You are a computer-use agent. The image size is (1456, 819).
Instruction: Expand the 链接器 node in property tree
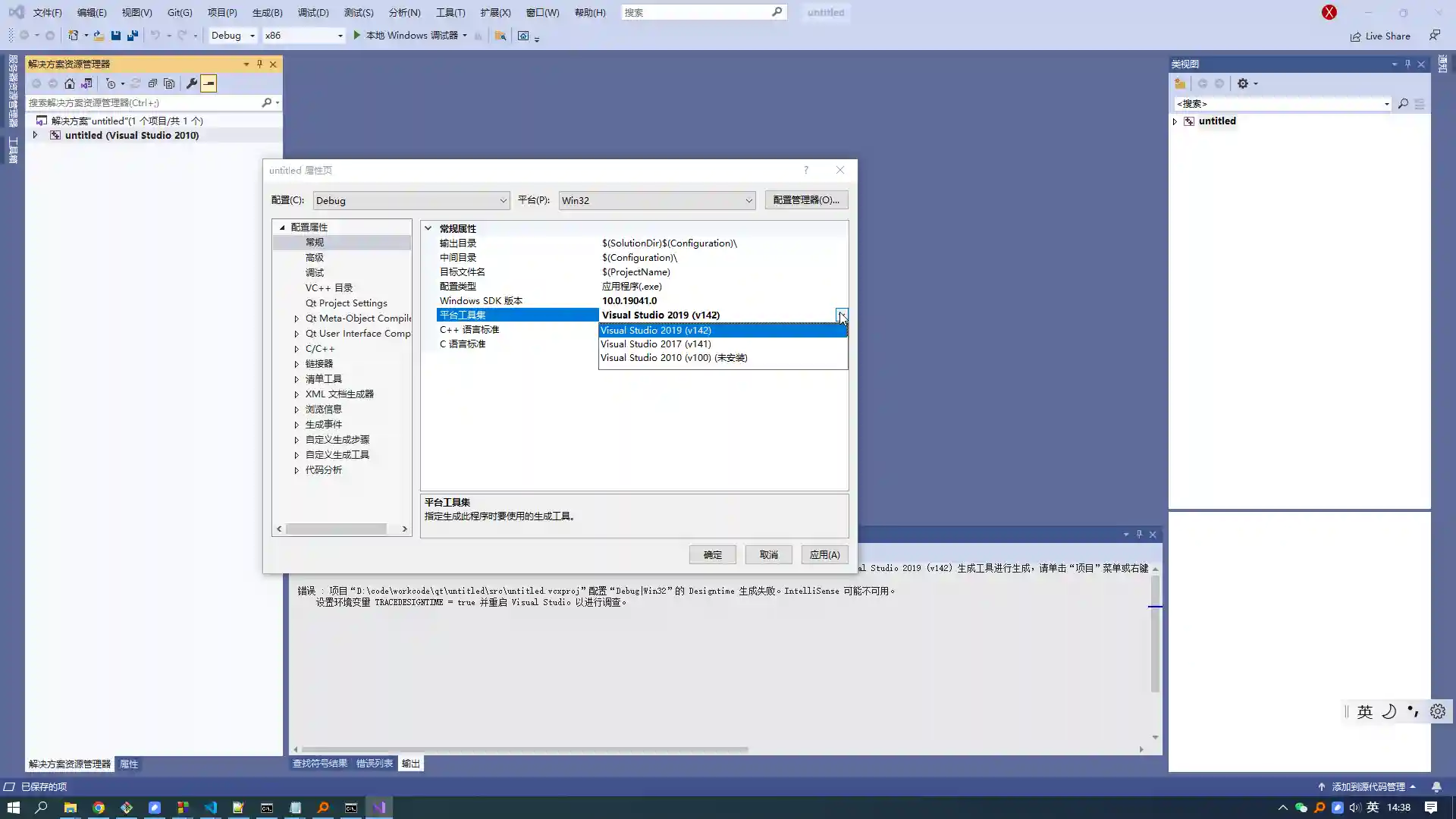point(297,364)
